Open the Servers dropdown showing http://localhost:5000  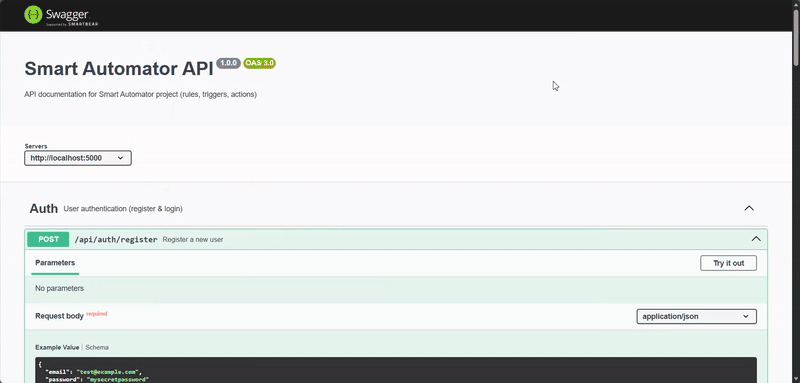pos(78,158)
